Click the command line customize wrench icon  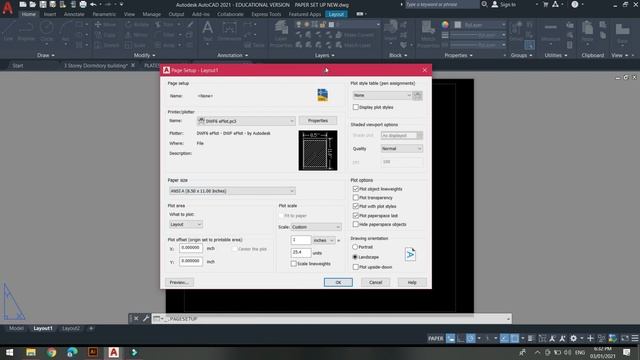click(x=146, y=318)
